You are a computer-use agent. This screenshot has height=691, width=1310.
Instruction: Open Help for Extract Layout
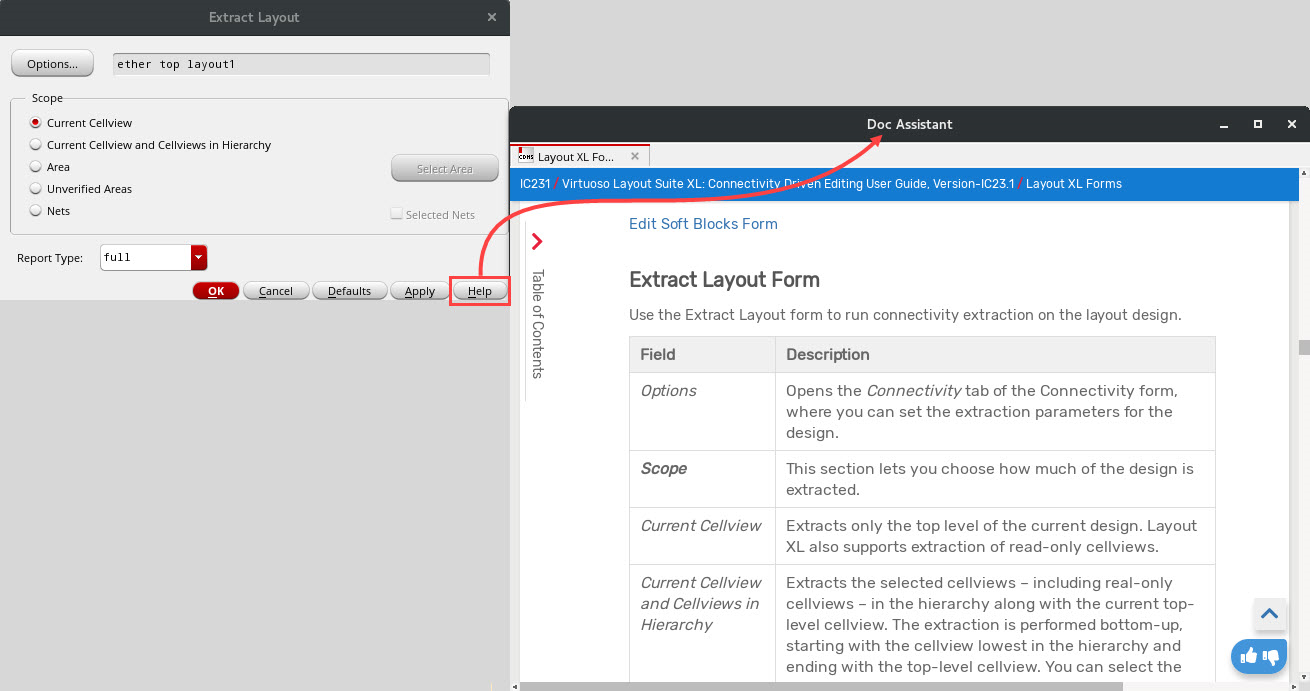tap(480, 291)
